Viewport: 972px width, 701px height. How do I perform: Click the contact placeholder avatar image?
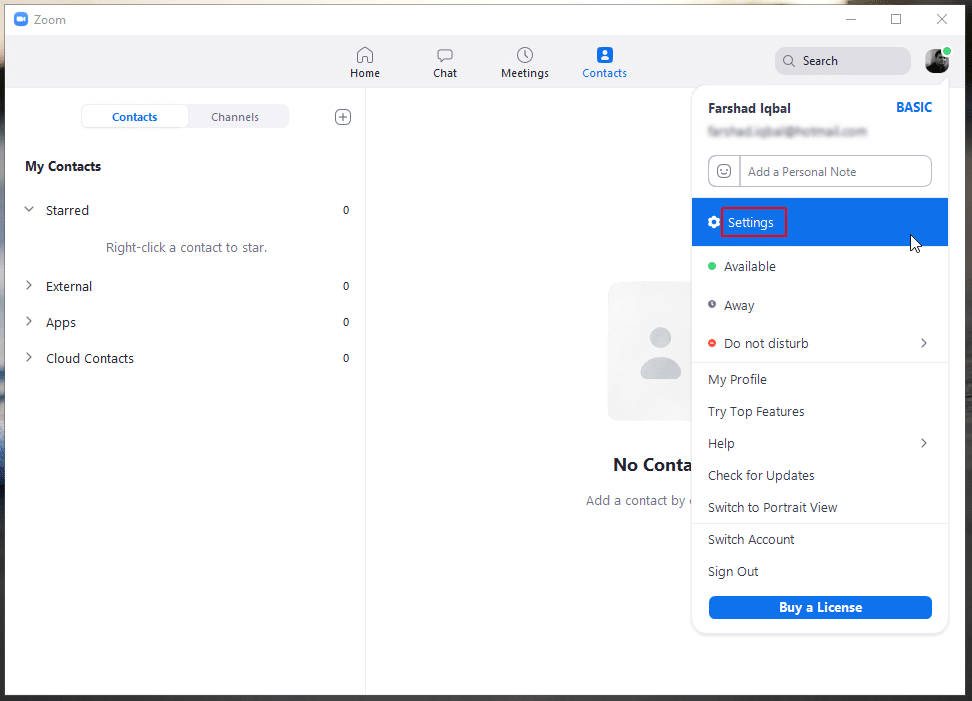(650, 351)
